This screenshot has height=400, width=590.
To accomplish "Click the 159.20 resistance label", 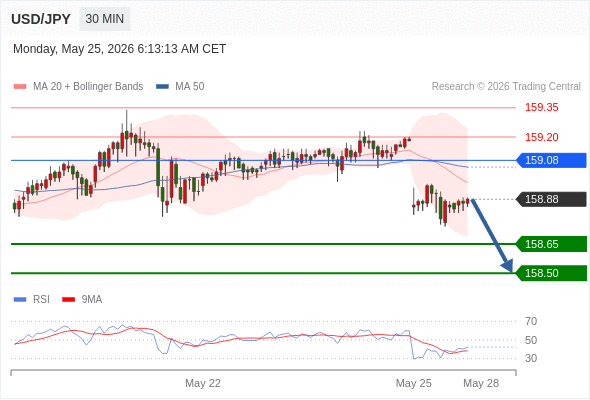I will [541, 137].
